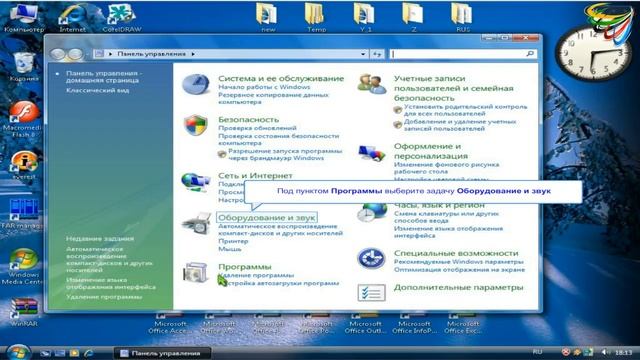The height and width of the screenshot is (360, 640).
Task: Open Учетные записи пользователей heading
Action: click(453, 88)
